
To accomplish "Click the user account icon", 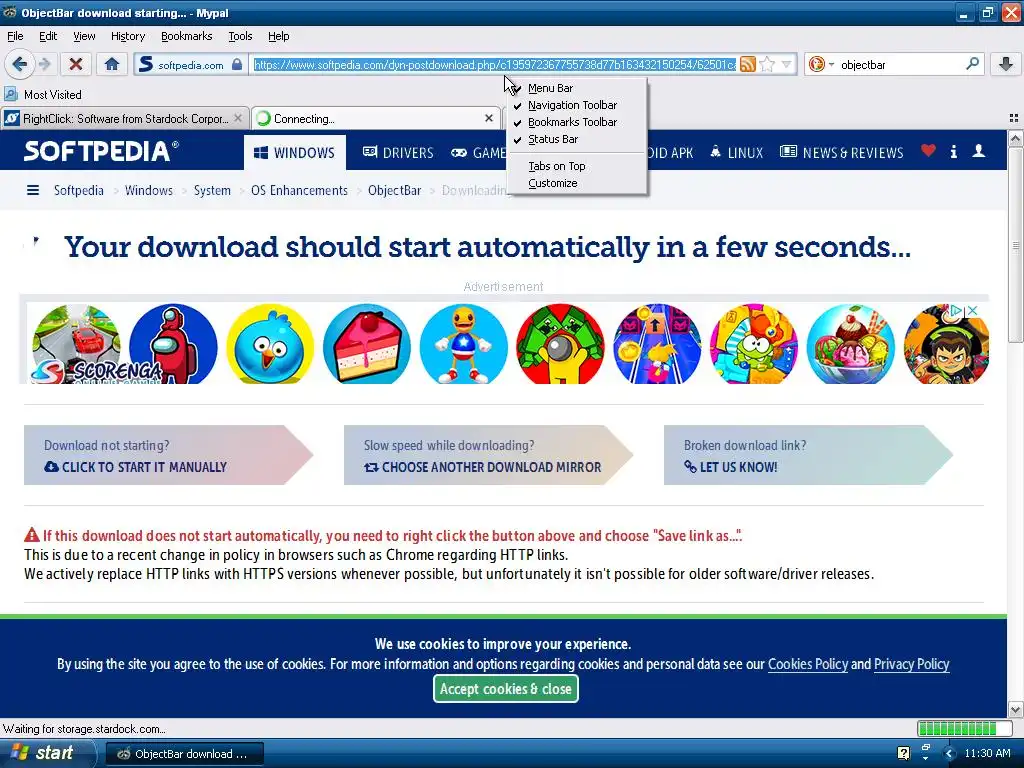I will click(x=978, y=152).
